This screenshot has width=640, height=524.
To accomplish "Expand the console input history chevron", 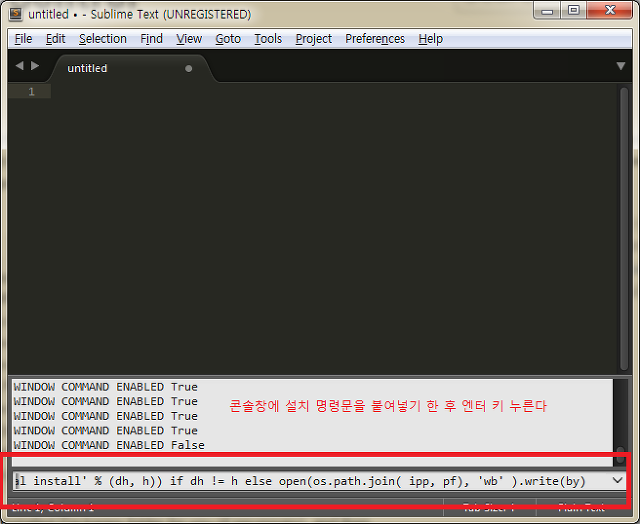I will [618, 480].
